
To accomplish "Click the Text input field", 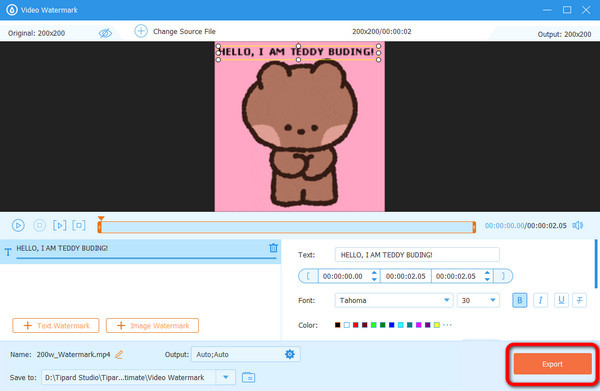I will coord(417,255).
